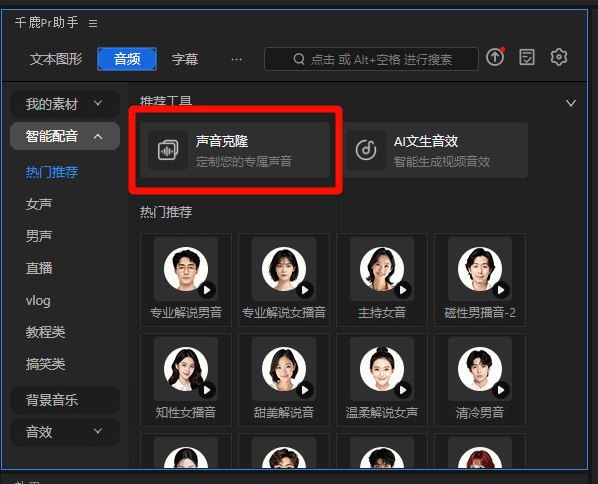Click the 专业解说男音 label text
The image size is (598, 484).
[186, 313]
